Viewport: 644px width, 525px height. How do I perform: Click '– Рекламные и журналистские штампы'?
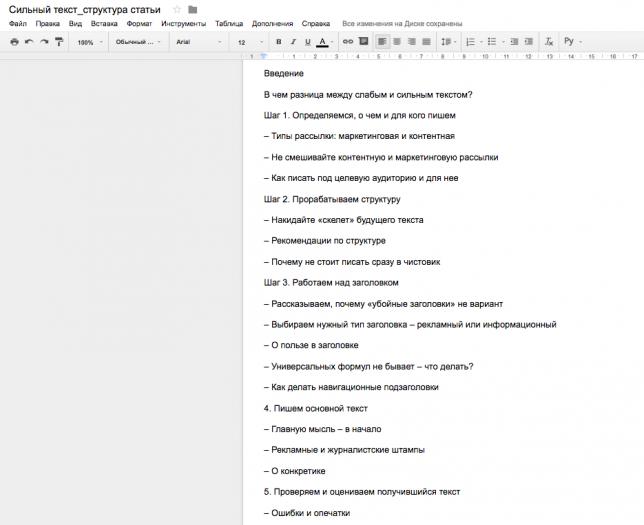pos(344,450)
